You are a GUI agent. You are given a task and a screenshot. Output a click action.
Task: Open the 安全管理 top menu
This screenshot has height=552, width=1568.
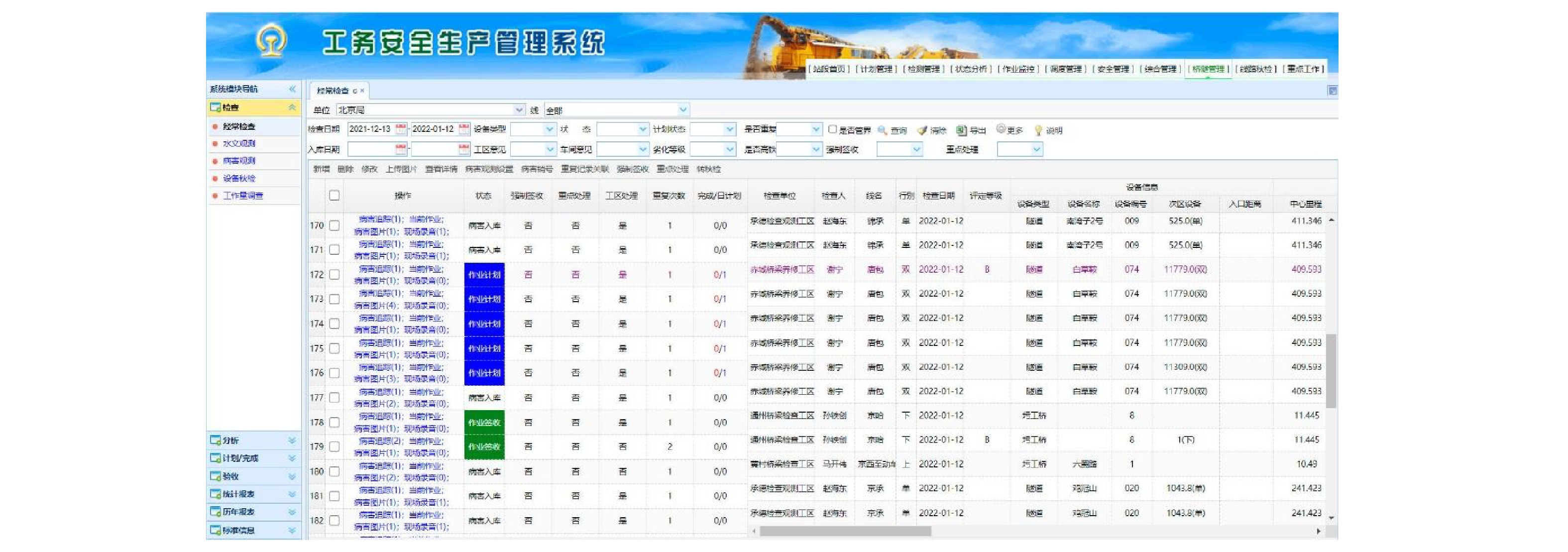1113,69
